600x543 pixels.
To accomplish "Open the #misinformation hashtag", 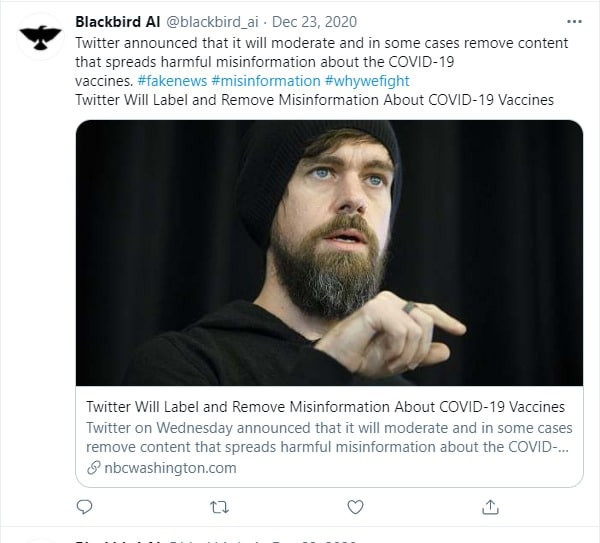I will (x=265, y=80).
